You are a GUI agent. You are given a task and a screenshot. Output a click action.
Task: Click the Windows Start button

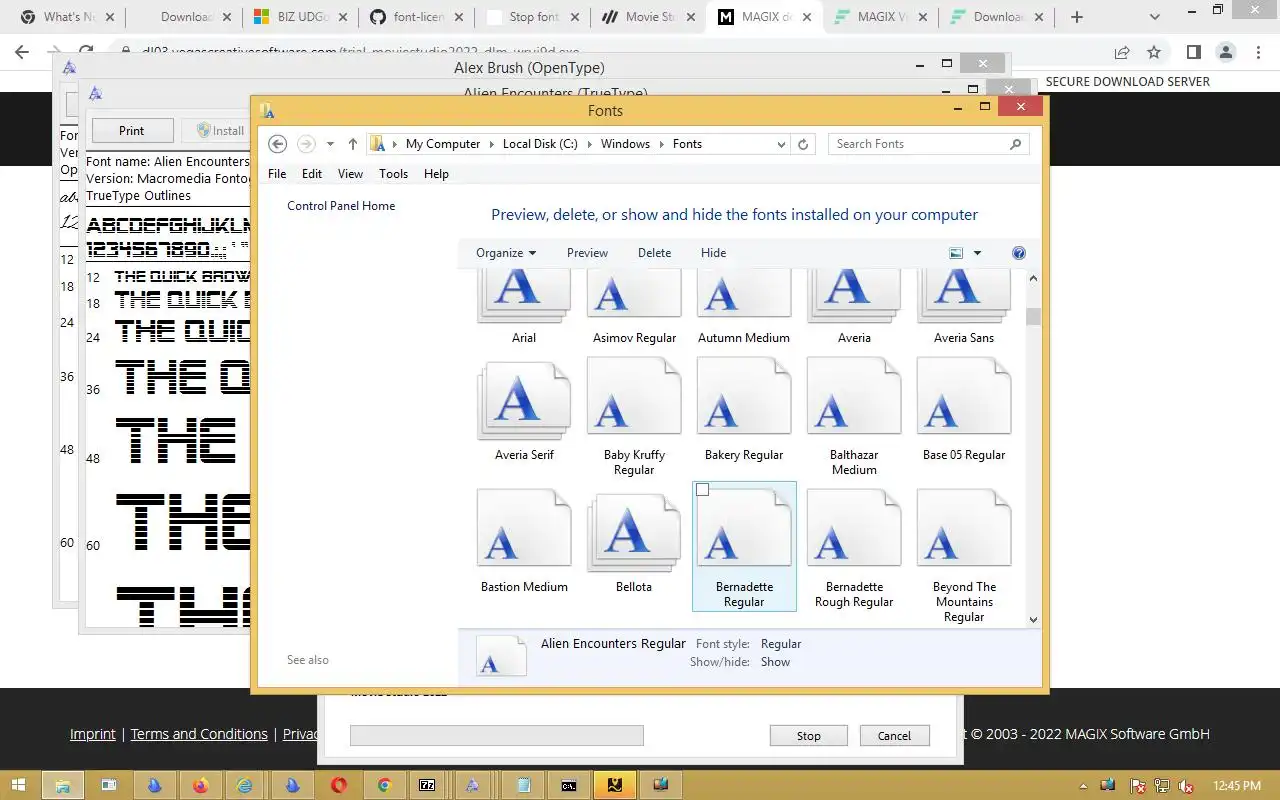(x=20, y=786)
